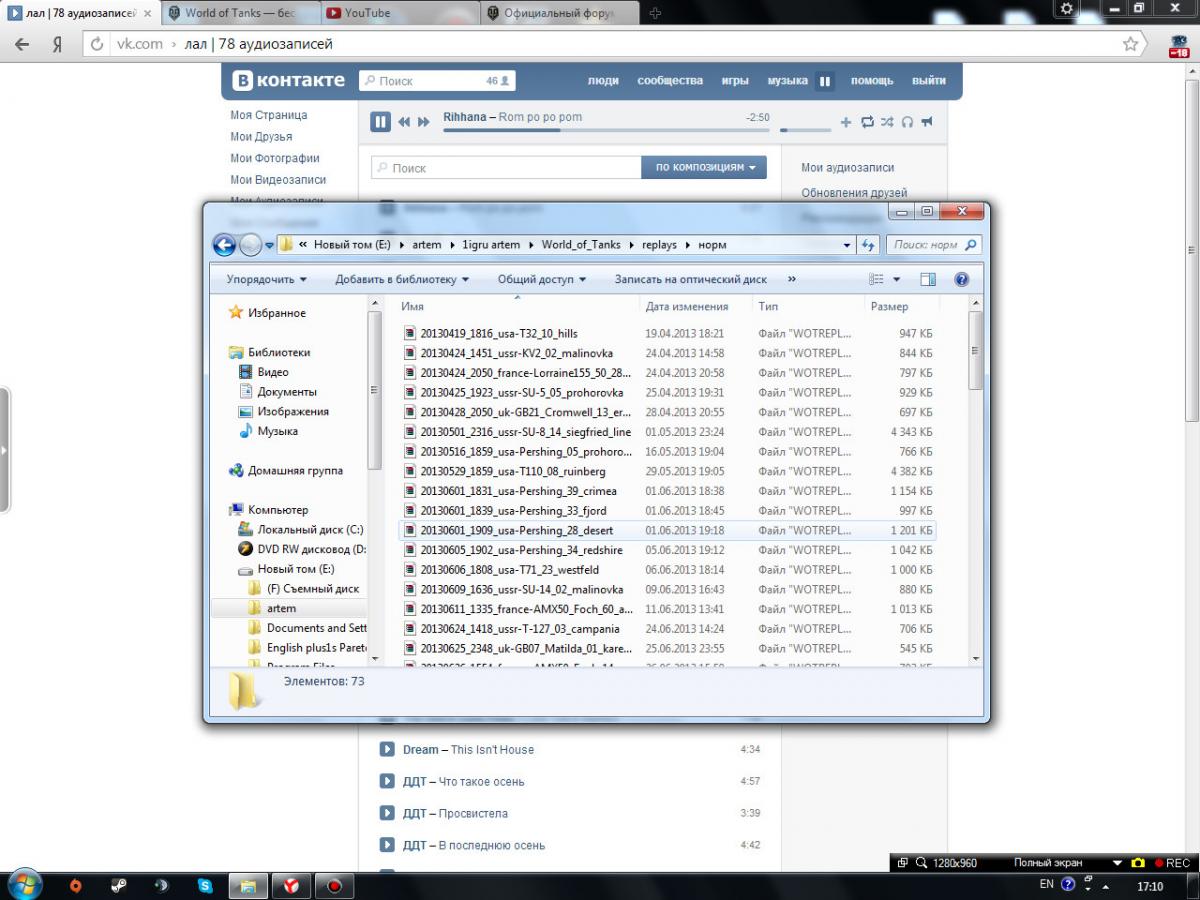Switch to the YouTube browser tab
The image size is (1200, 900).
(400, 13)
